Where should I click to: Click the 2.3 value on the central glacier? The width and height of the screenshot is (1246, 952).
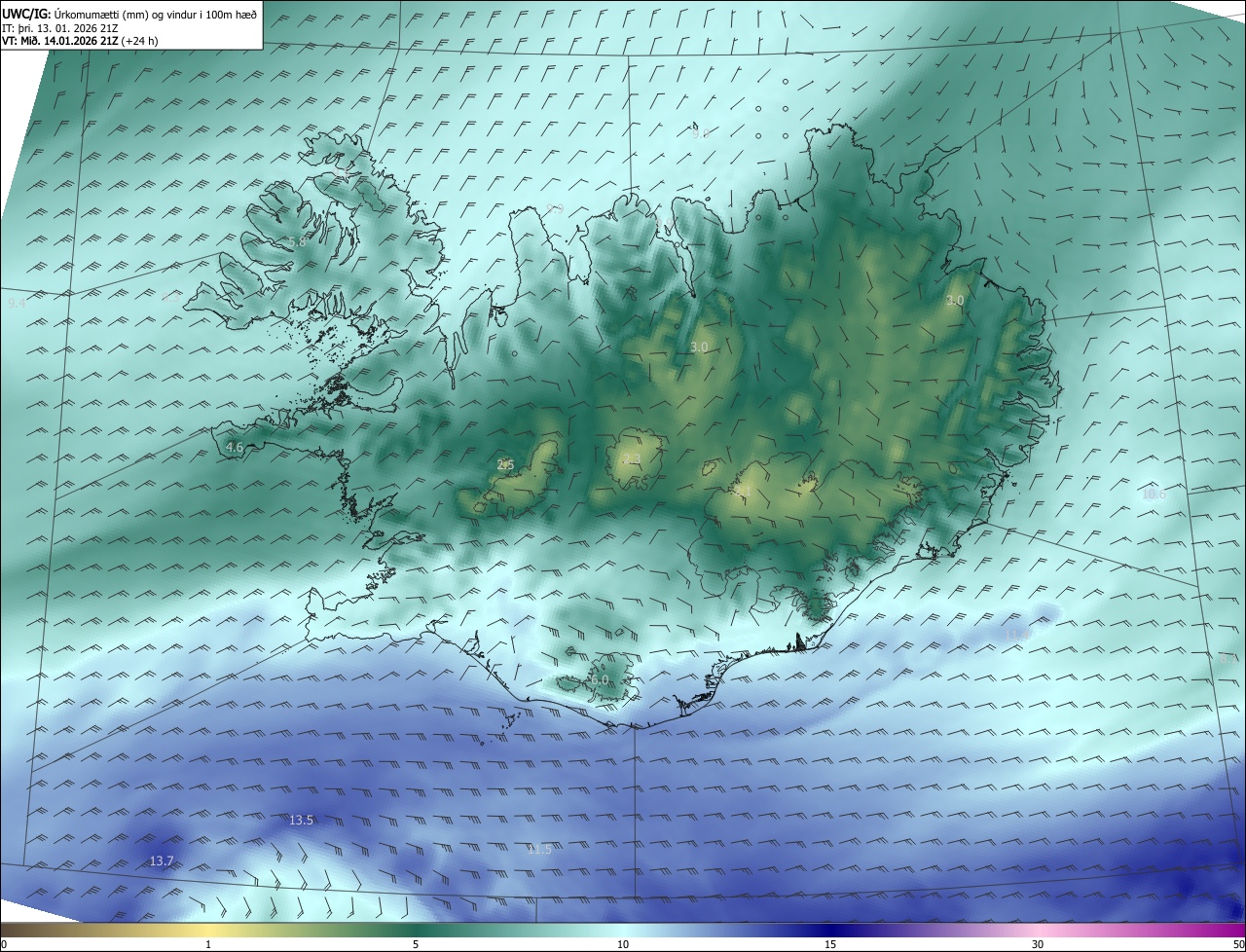tap(632, 459)
